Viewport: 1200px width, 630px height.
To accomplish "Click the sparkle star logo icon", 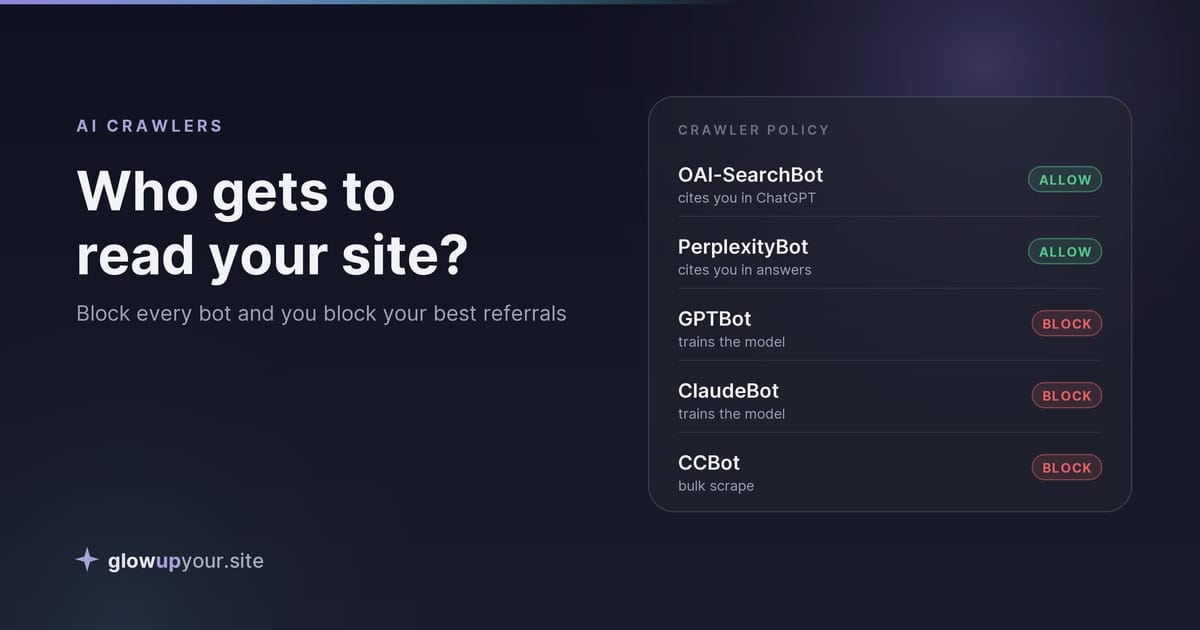I will (87, 560).
